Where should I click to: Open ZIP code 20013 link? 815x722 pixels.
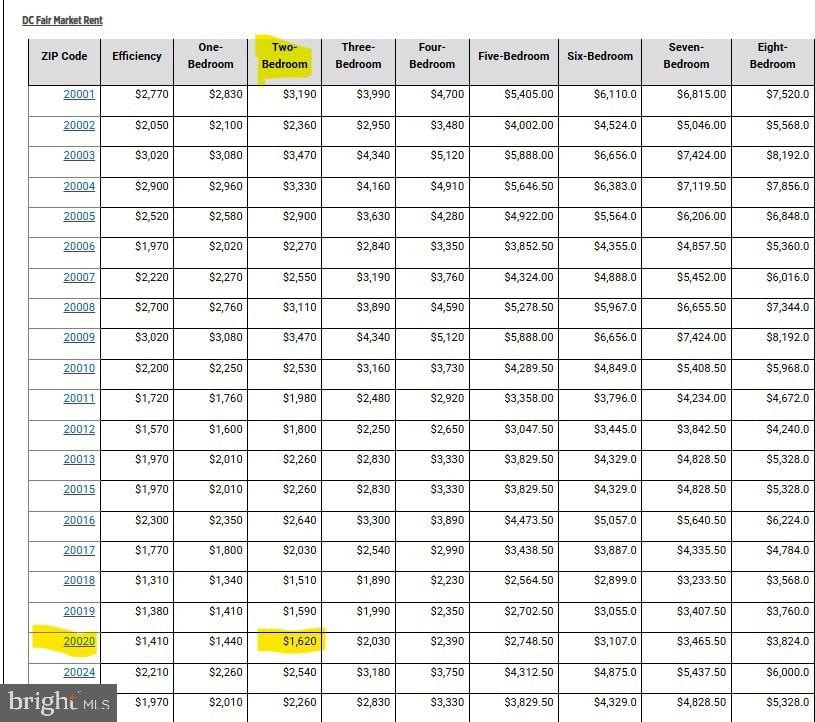79,459
